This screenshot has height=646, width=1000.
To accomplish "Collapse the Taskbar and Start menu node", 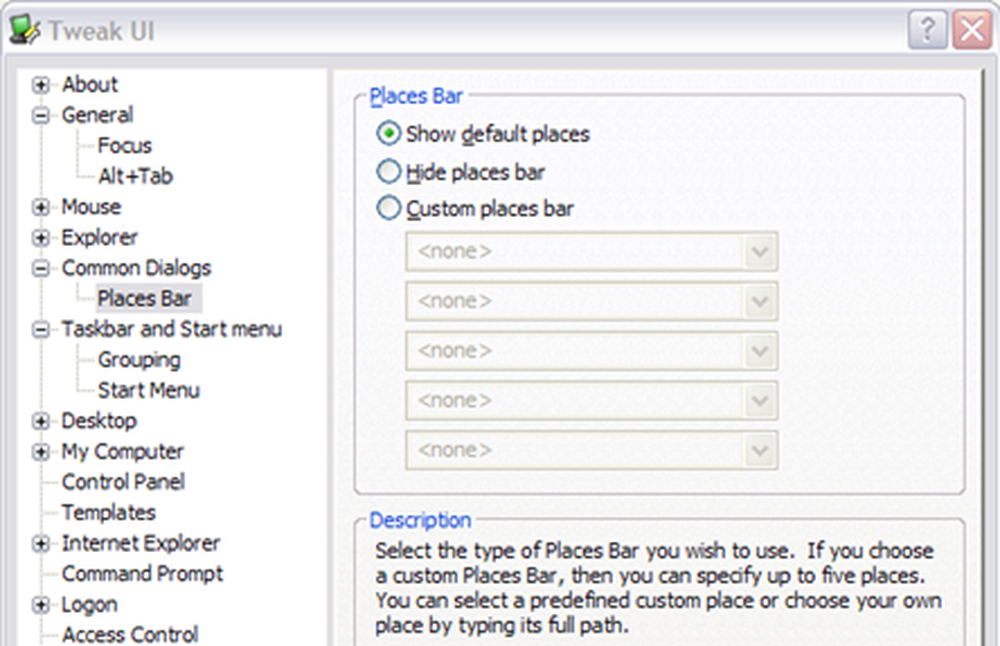I will pos(41,330).
